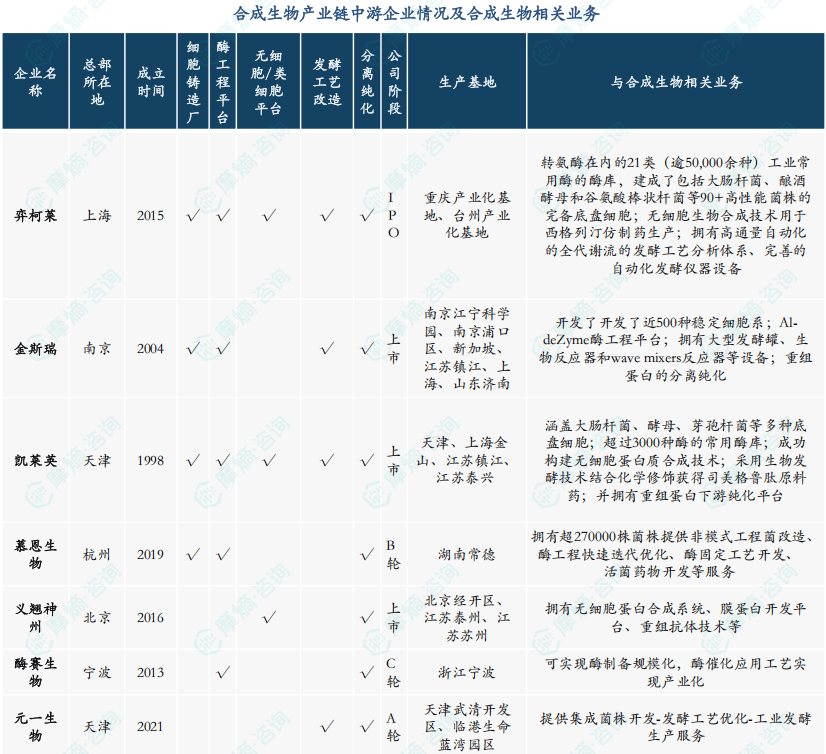Click headquarters cell 北京
This screenshot has width=826, height=754.
coord(97,617)
